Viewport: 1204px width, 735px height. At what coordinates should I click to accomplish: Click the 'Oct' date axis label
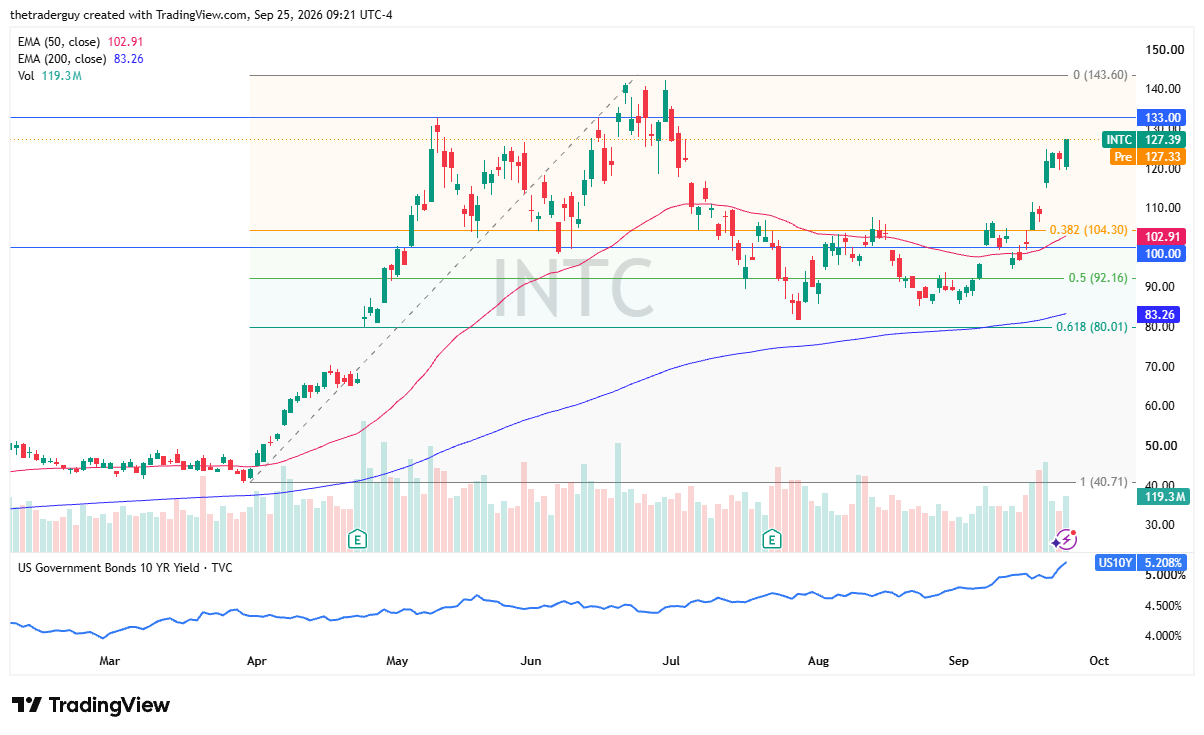pyautogui.click(x=1099, y=661)
